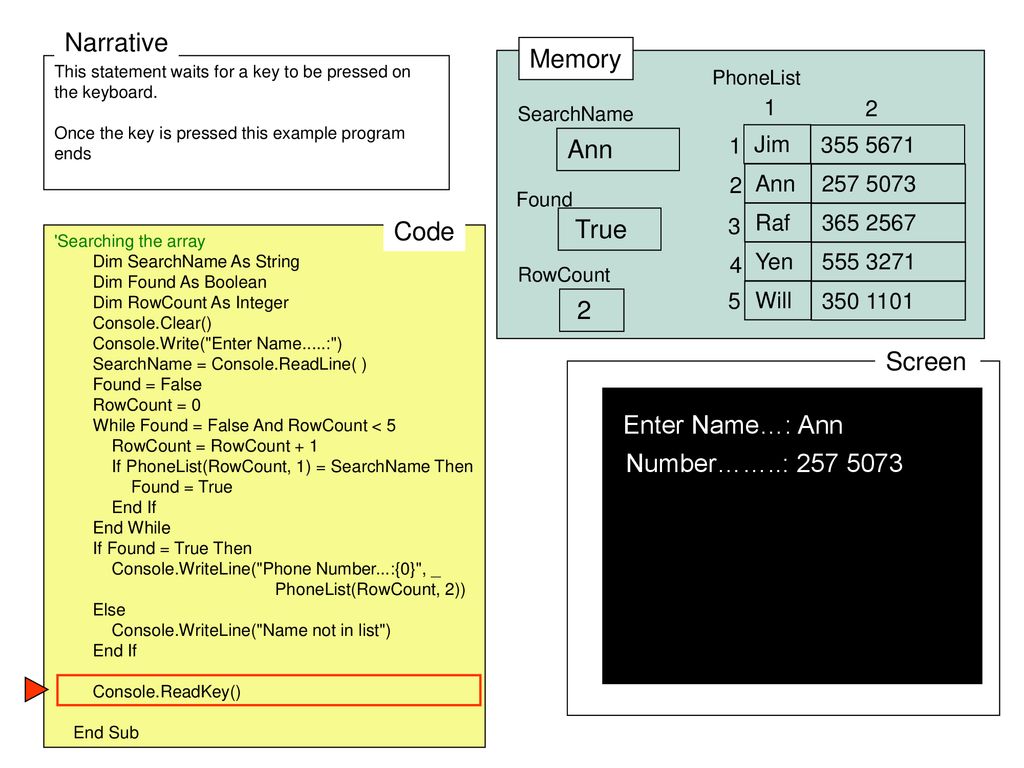Click the Narrative heading
Screen dimensions: 1024x768
(116, 42)
